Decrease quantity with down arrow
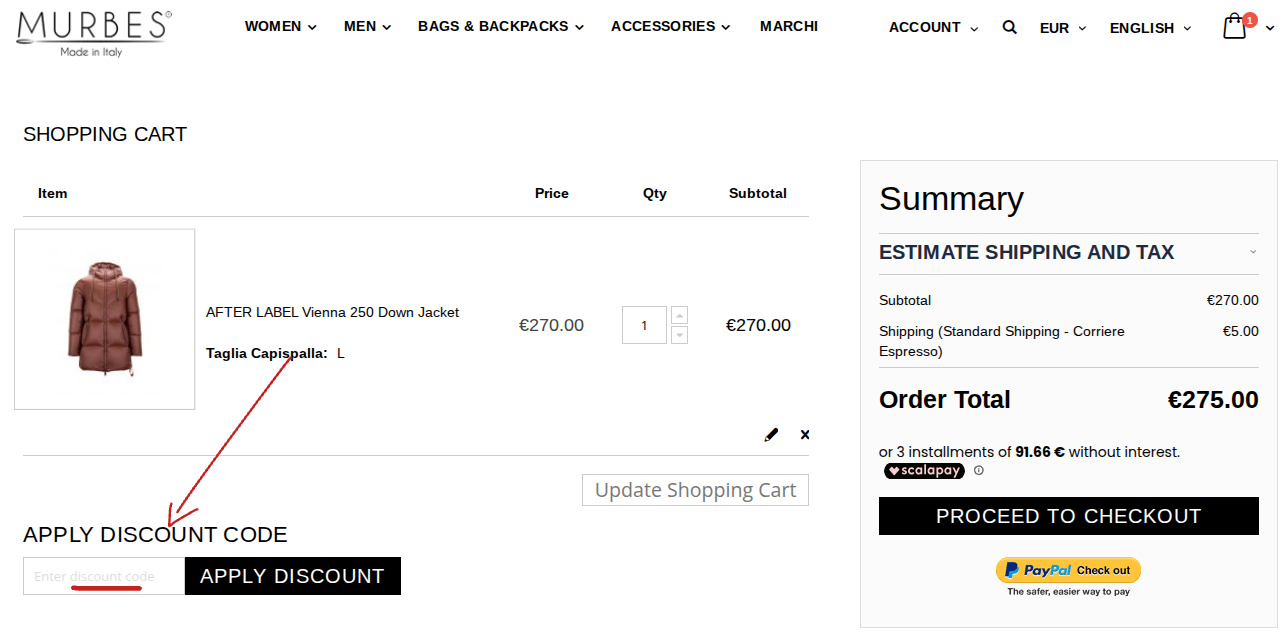 pyautogui.click(x=680, y=335)
